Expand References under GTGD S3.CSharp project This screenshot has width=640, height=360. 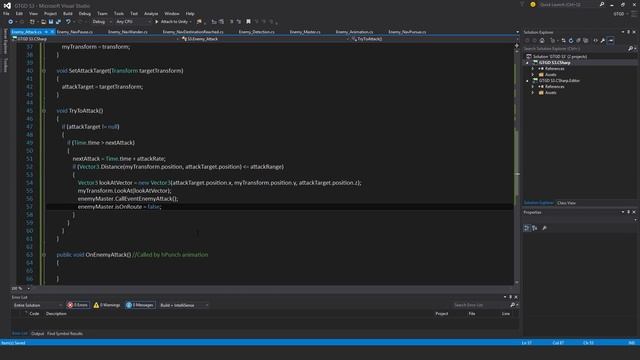(x=533, y=69)
